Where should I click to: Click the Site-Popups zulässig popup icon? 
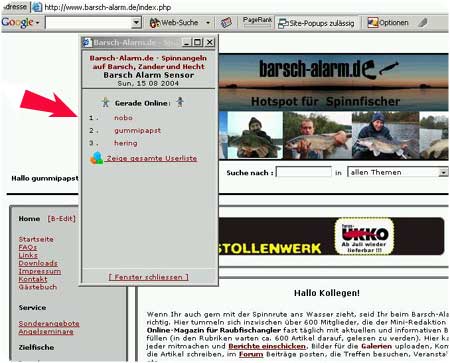[283, 23]
